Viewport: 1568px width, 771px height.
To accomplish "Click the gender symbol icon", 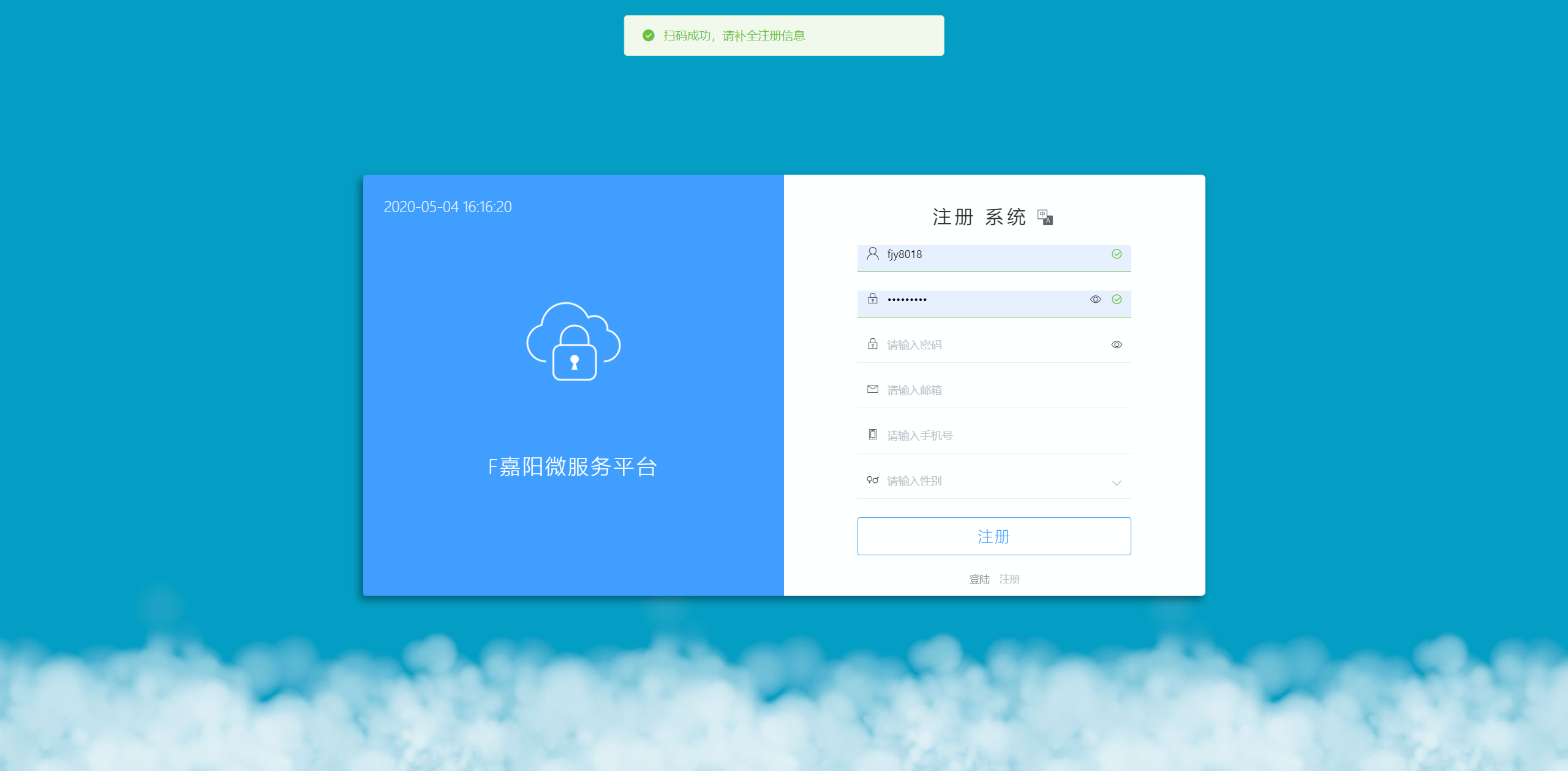I will (x=873, y=480).
